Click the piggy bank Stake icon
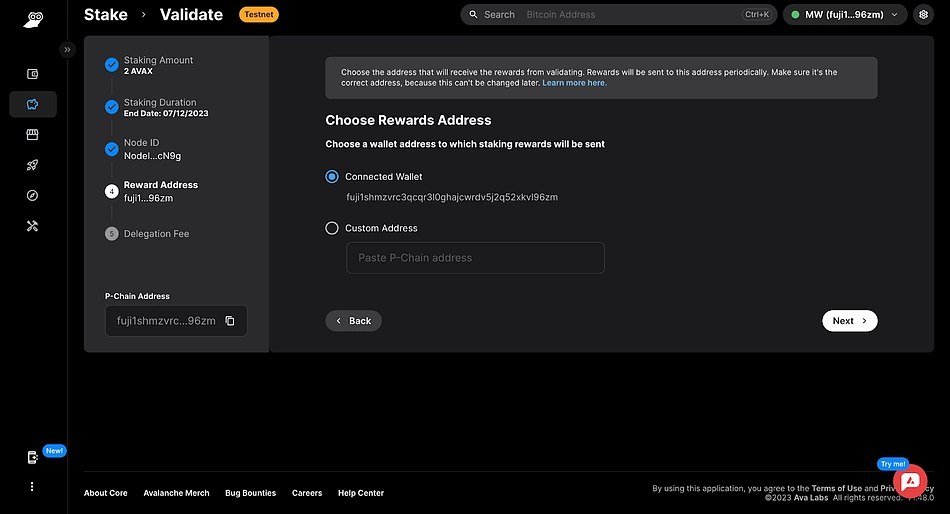The image size is (950, 514). point(32,104)
